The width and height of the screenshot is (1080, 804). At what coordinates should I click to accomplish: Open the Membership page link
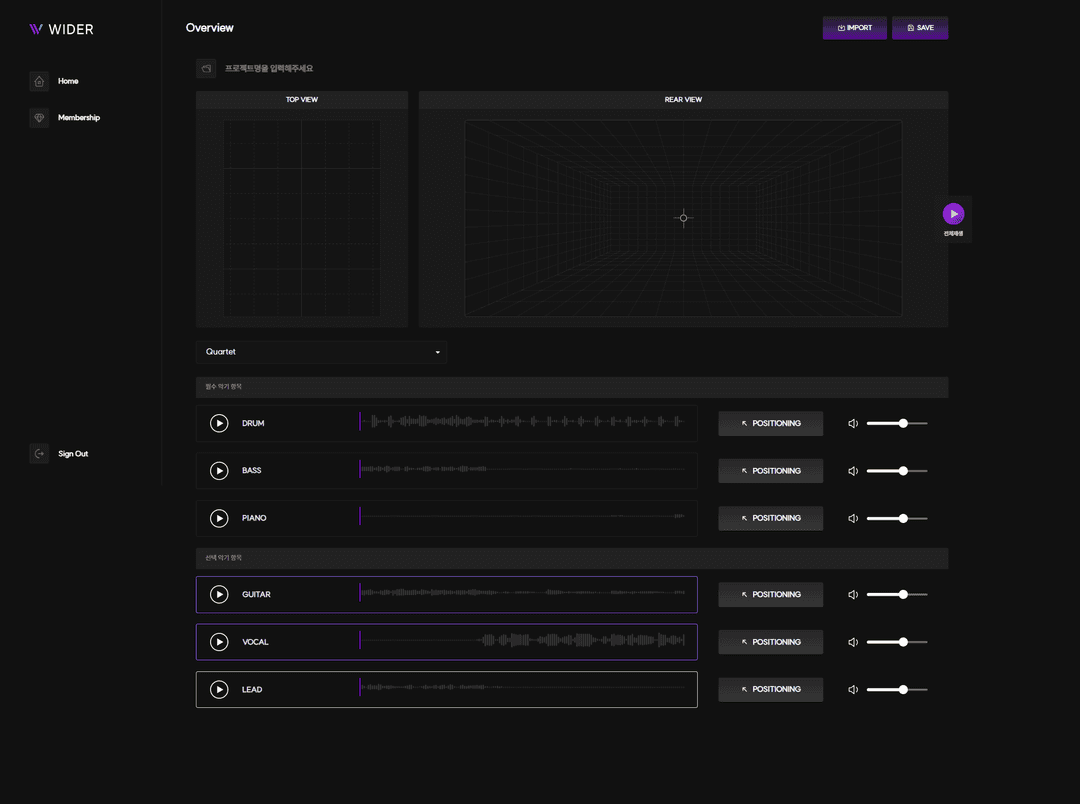pyautogui.click(x=79, y=118)
